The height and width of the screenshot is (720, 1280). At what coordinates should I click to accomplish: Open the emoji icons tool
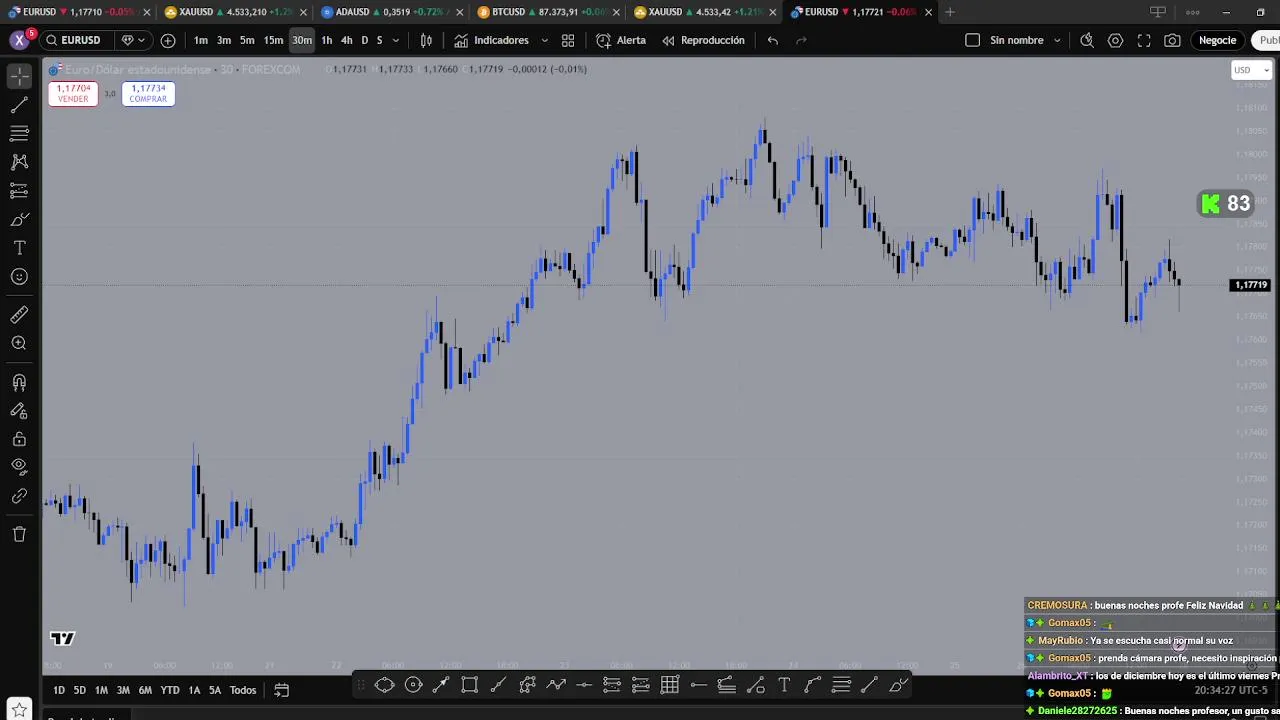click(19, 277)
